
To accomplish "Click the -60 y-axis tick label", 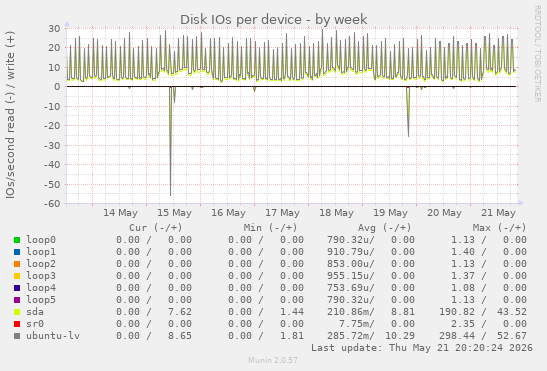I will 52,203.
